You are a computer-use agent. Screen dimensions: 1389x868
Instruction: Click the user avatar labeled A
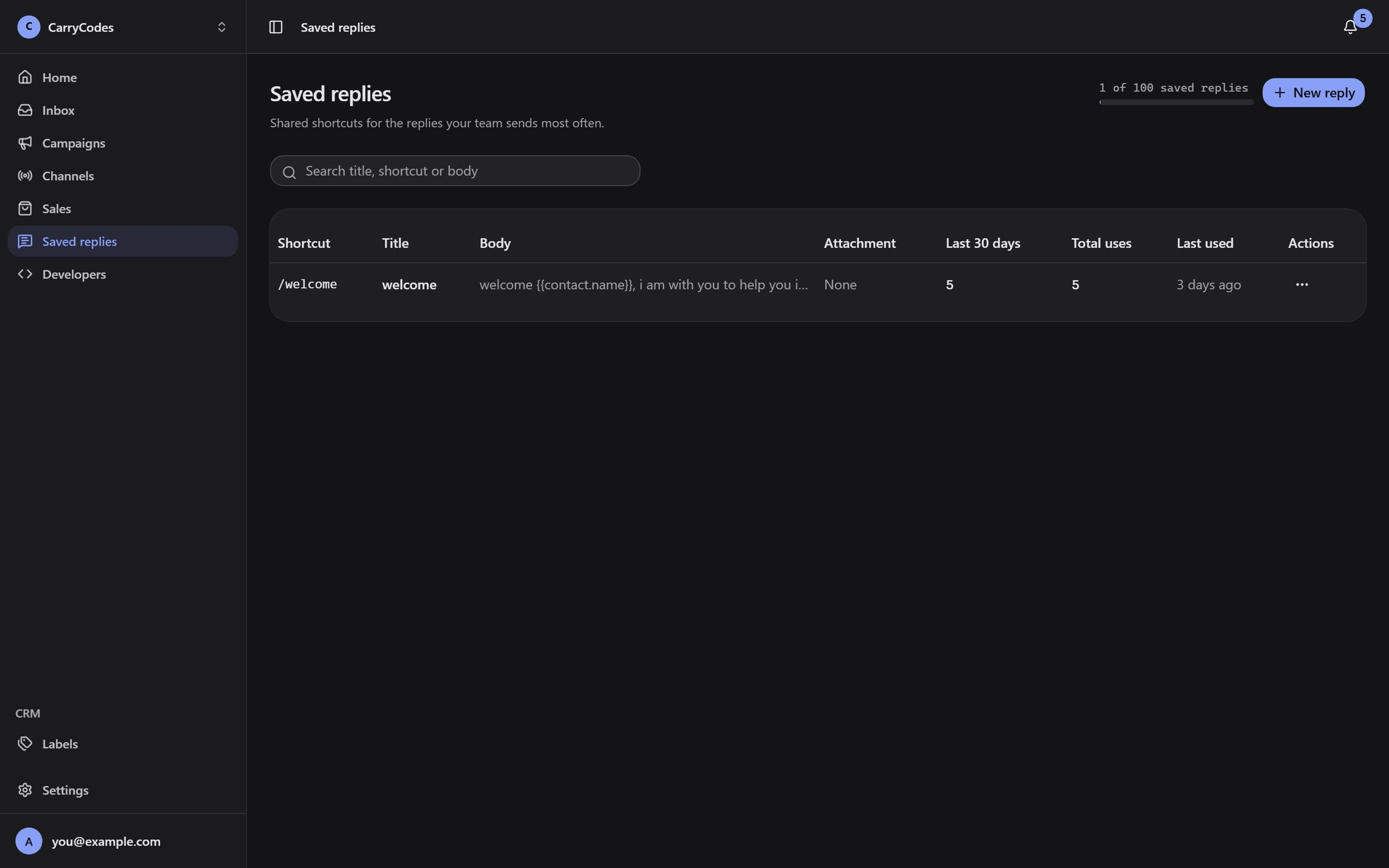[x=29, y=841]
